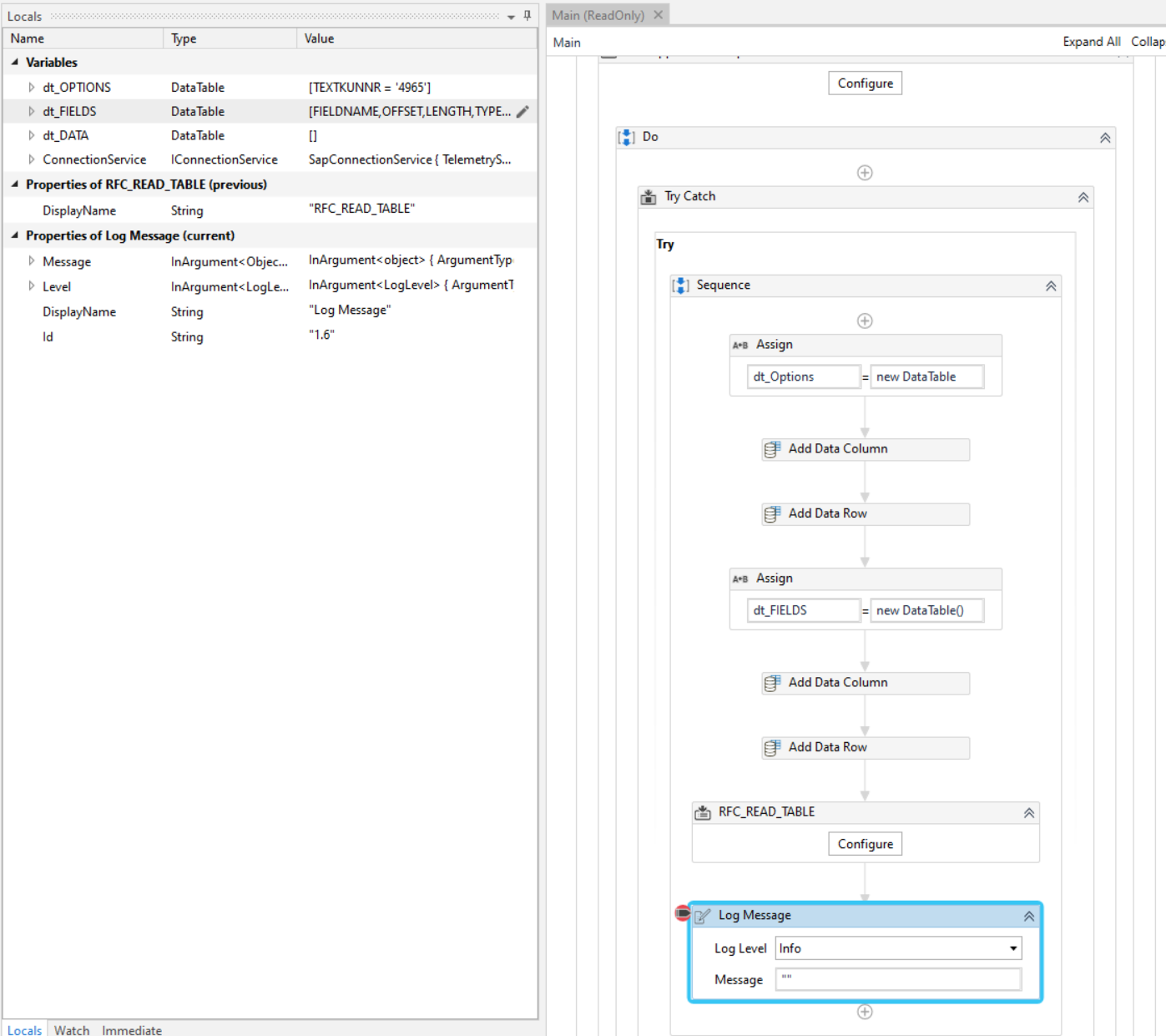Click the pencil icon on the Log Message activity
Viewport: 1166px width, 1036px height.
click(x=702, y=915)
